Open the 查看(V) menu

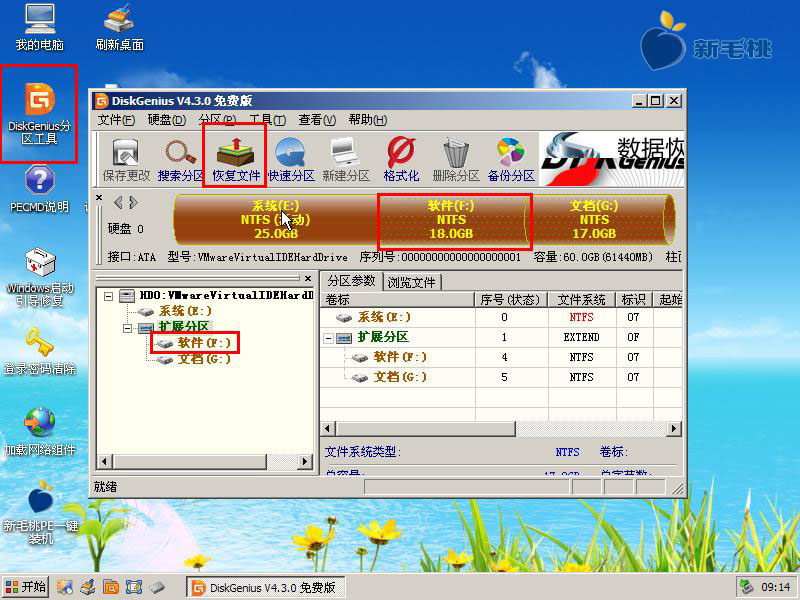pos(317,120)
